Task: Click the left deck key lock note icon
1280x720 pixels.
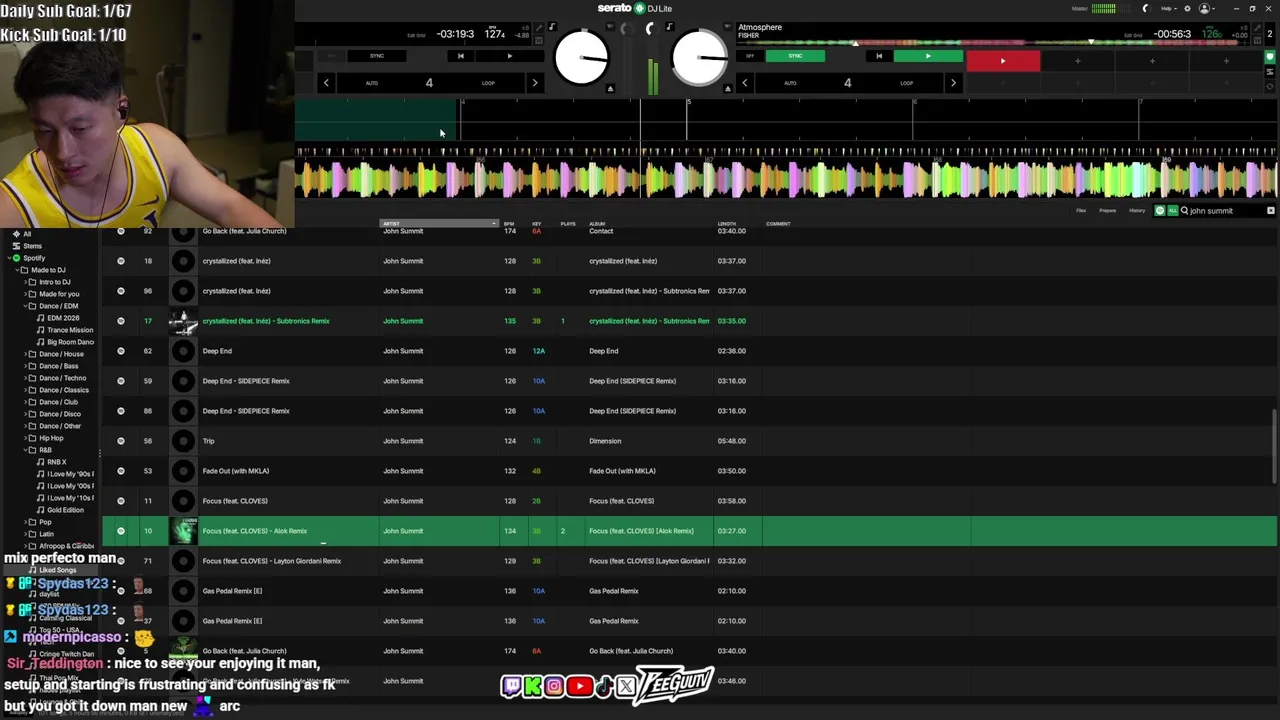Action: pyautogui.click(x=552, y=27)
